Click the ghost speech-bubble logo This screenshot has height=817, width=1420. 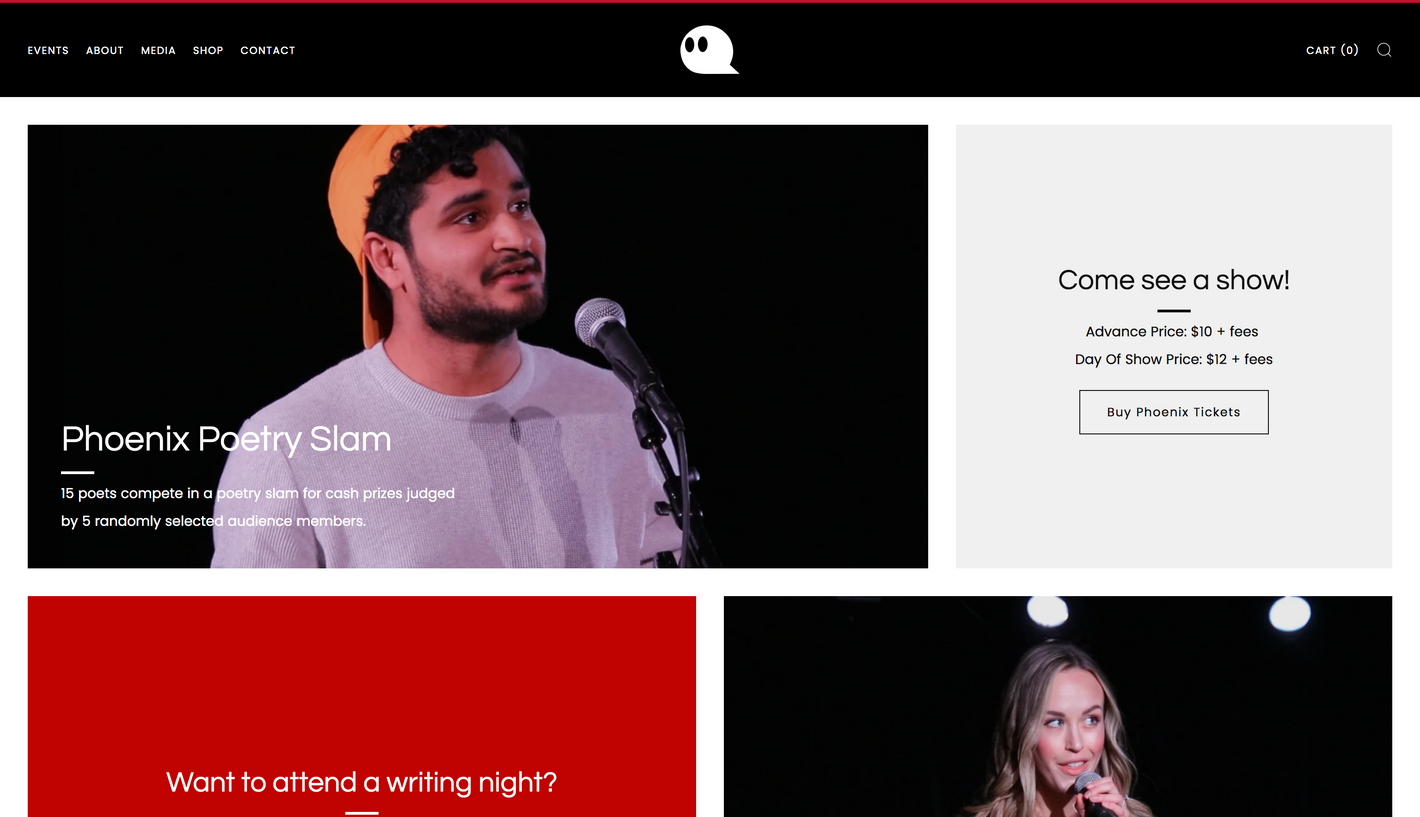[x=709, y=50]
